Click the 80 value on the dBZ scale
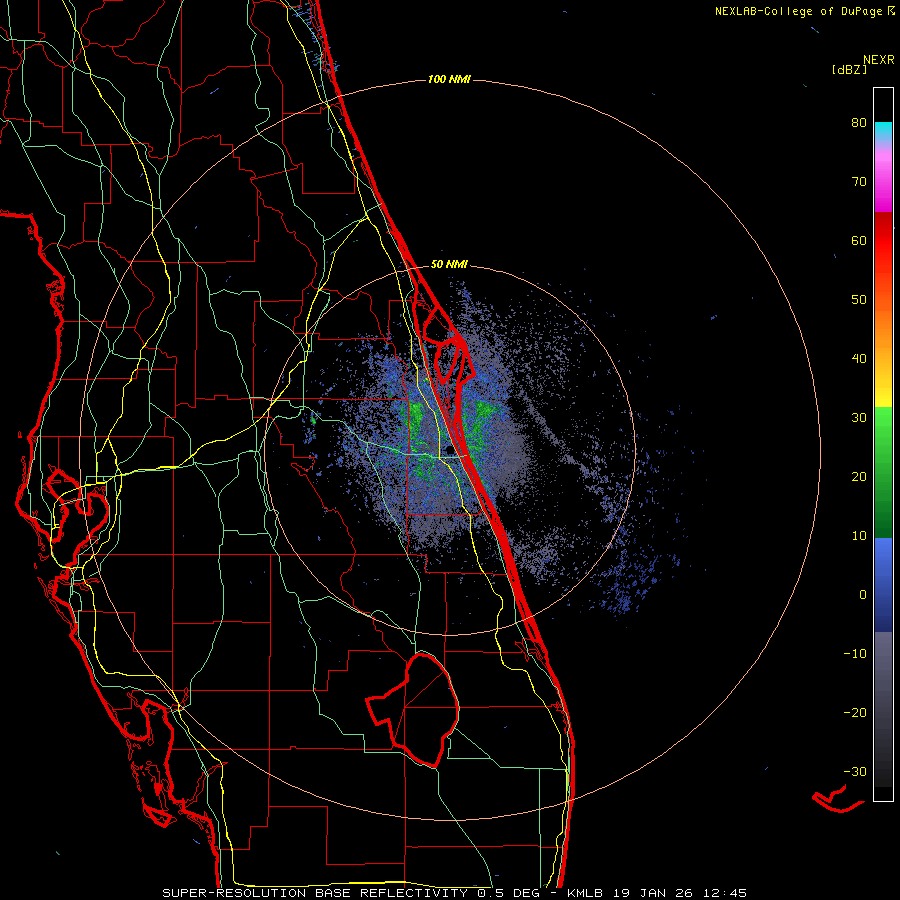900x900 pixels. pos(859,123)
